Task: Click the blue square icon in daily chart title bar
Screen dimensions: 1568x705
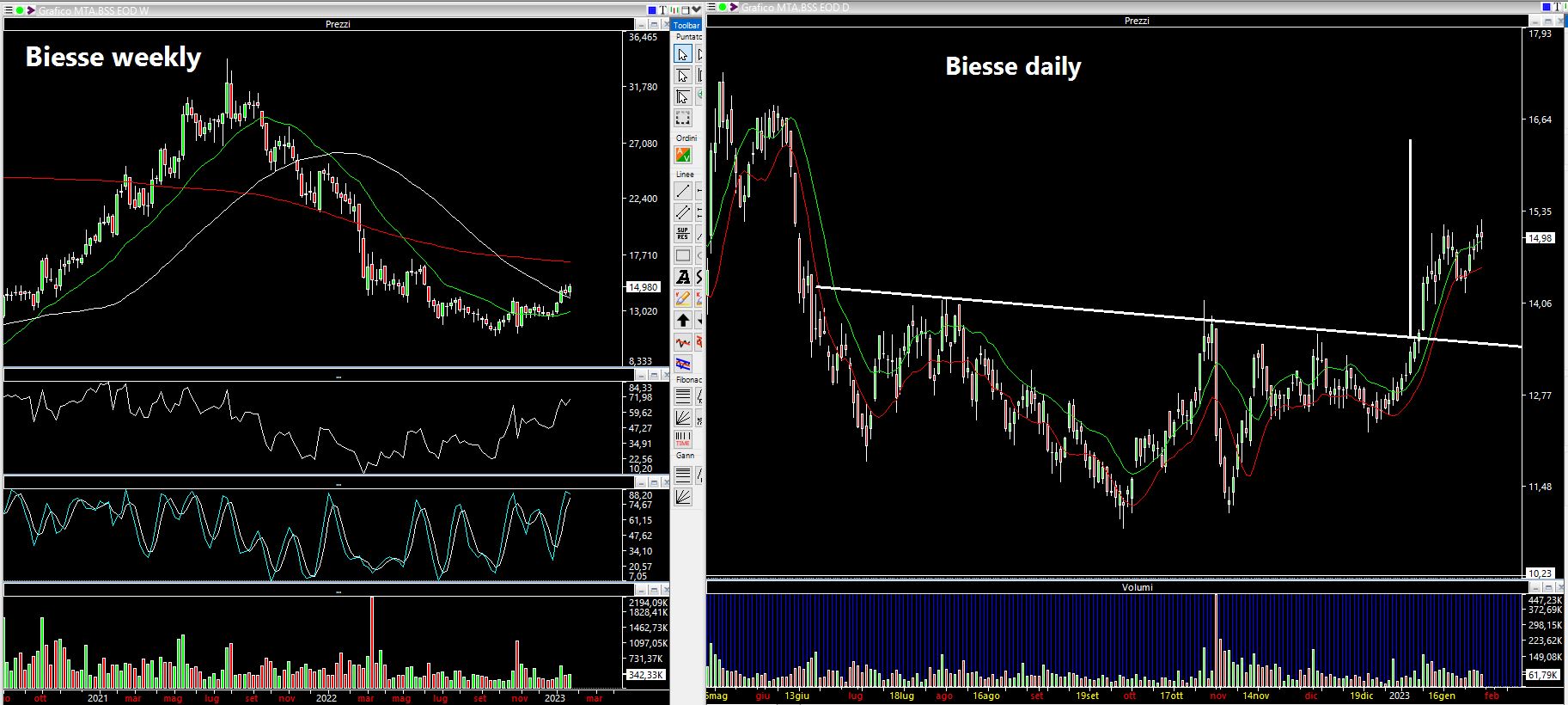Action: pyautogui.click(x=1547, y=7)
